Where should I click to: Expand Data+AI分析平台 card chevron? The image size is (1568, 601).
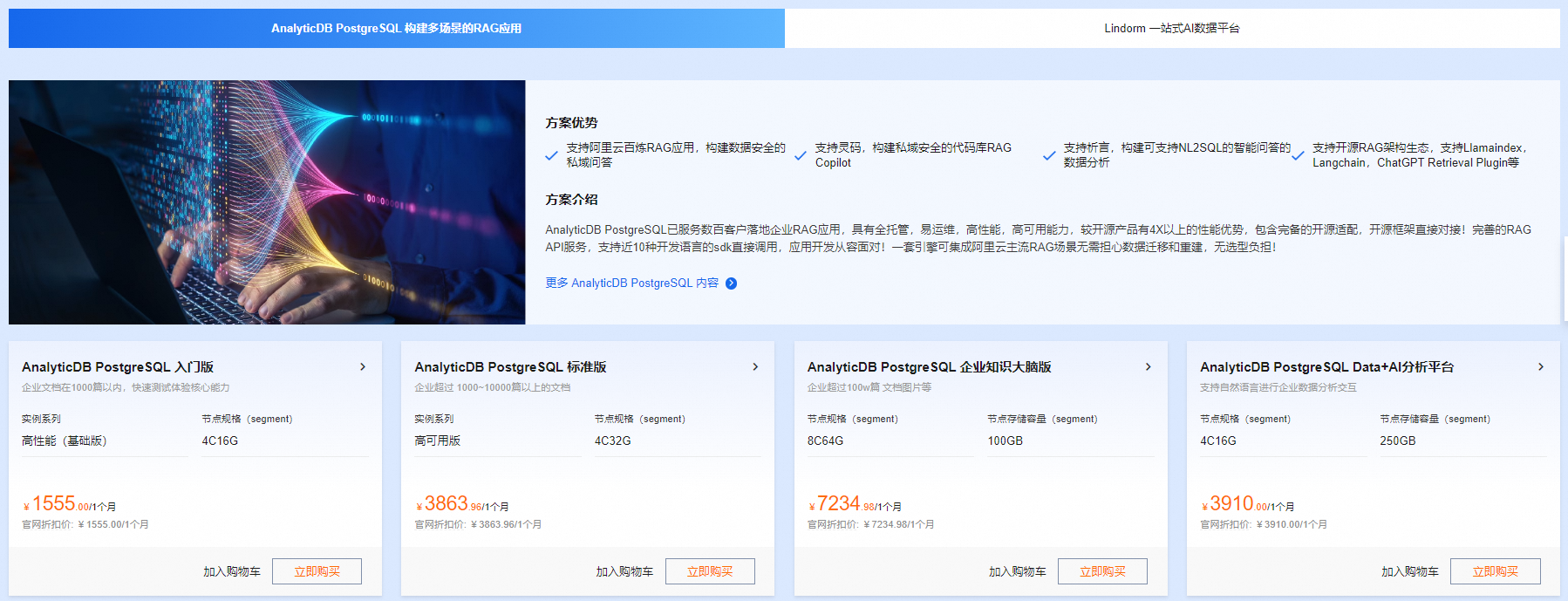1541,367
